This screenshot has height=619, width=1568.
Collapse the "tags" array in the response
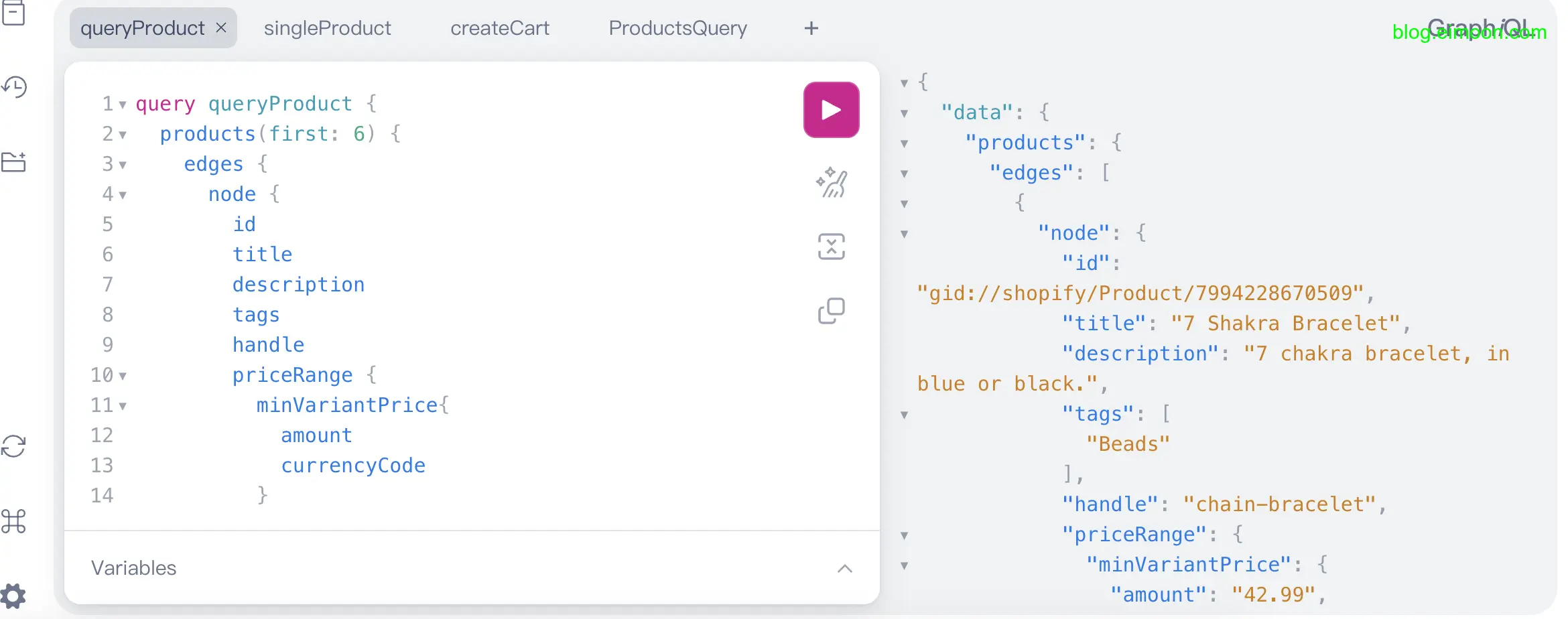pyautogui.click(x=904, y=415)
